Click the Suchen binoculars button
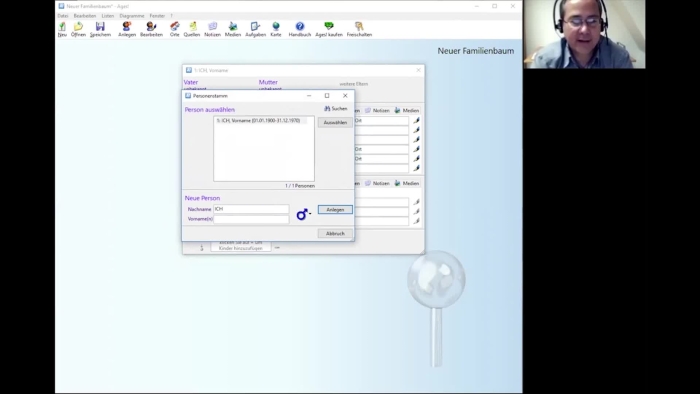The width and height of the screenshot is (700, 394). click(x=335, y=108)
